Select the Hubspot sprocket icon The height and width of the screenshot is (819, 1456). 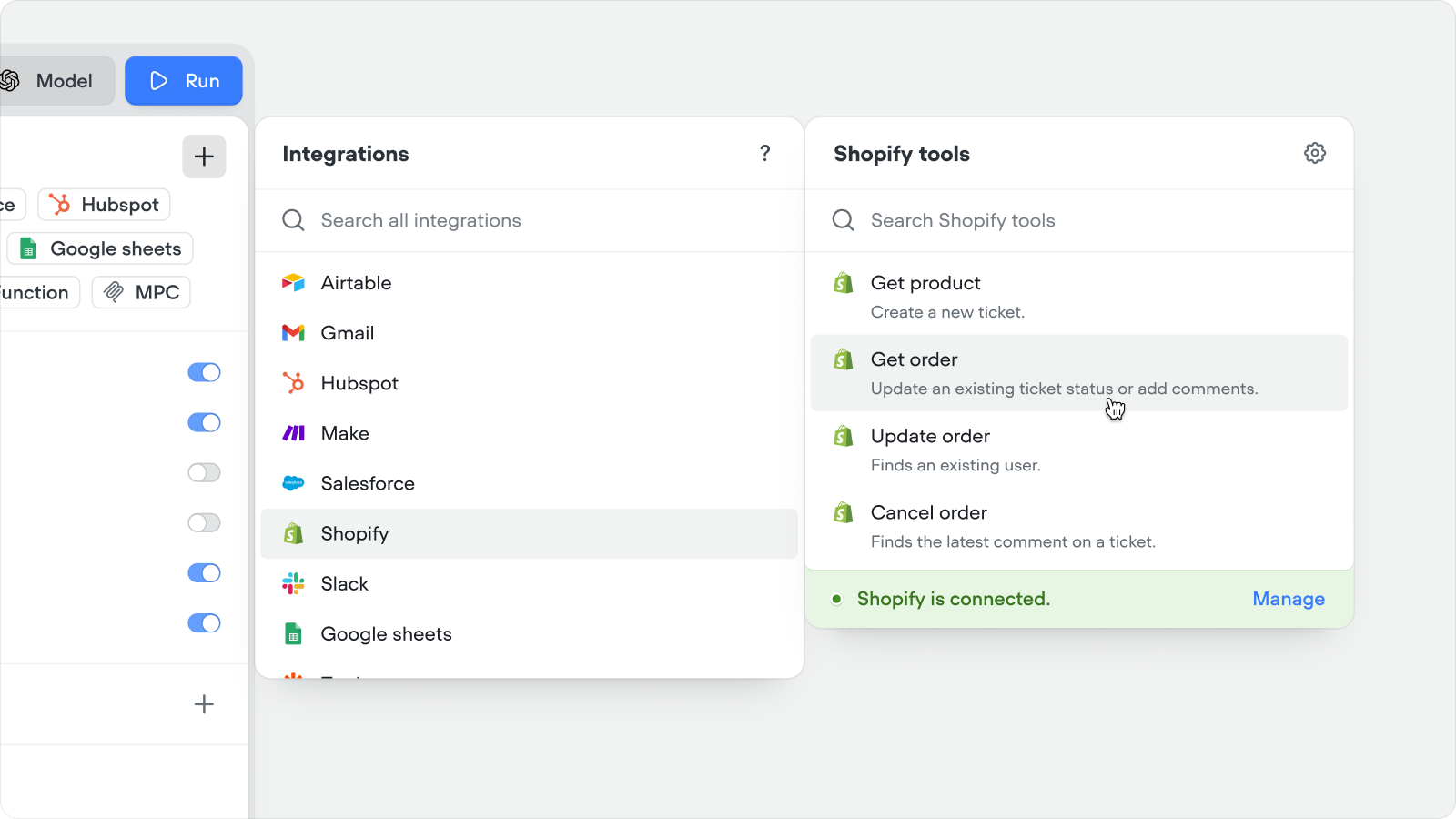tap(293, 382)
